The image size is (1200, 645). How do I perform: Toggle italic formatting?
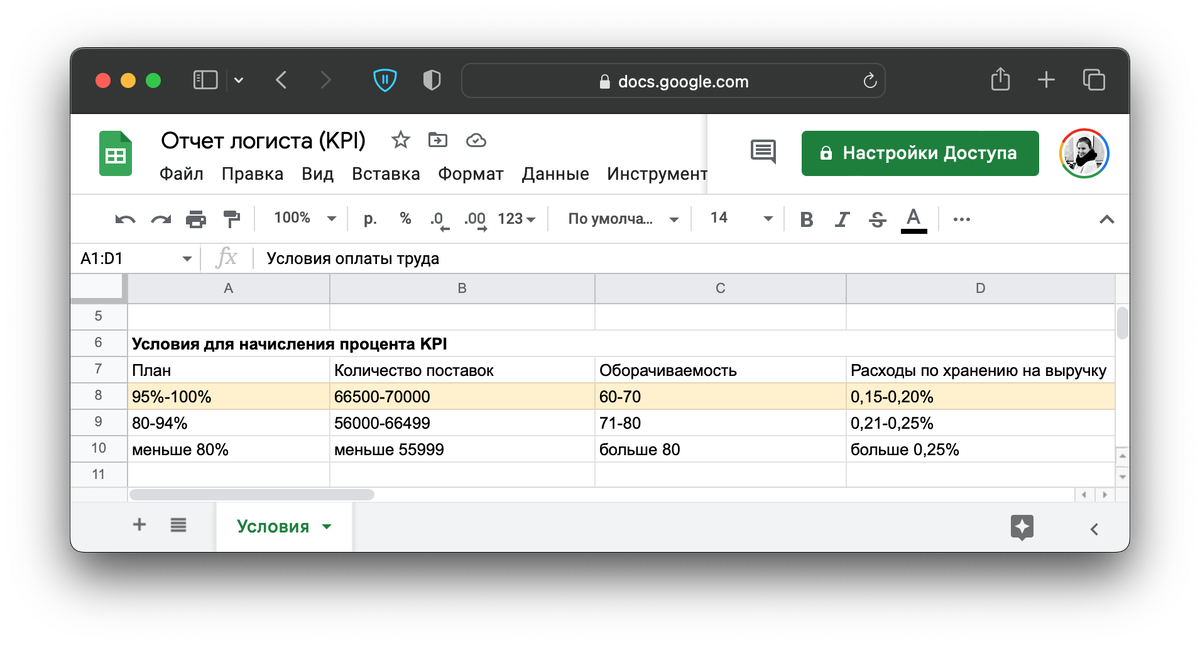point(841,218)
